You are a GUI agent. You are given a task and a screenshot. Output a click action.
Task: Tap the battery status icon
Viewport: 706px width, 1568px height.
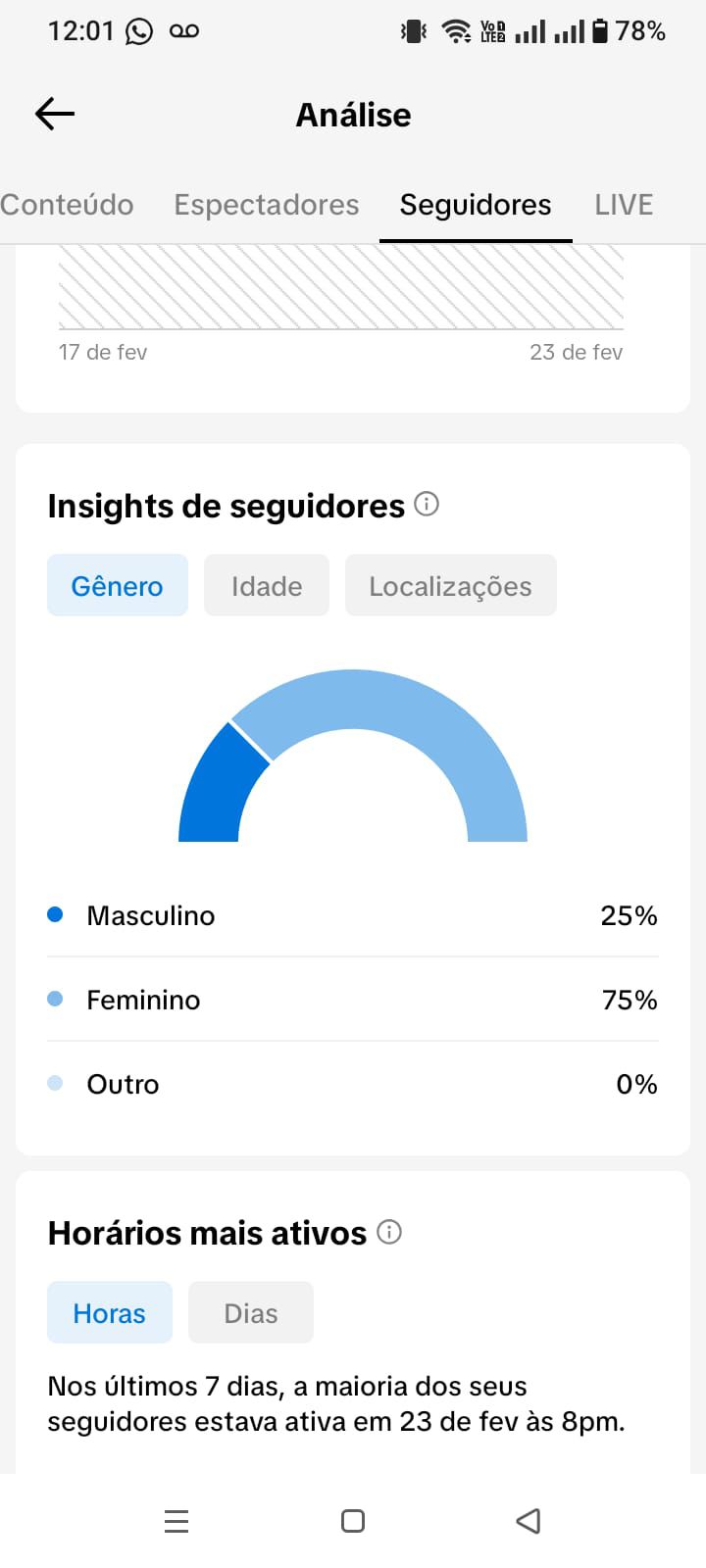(x=600, y=31)
